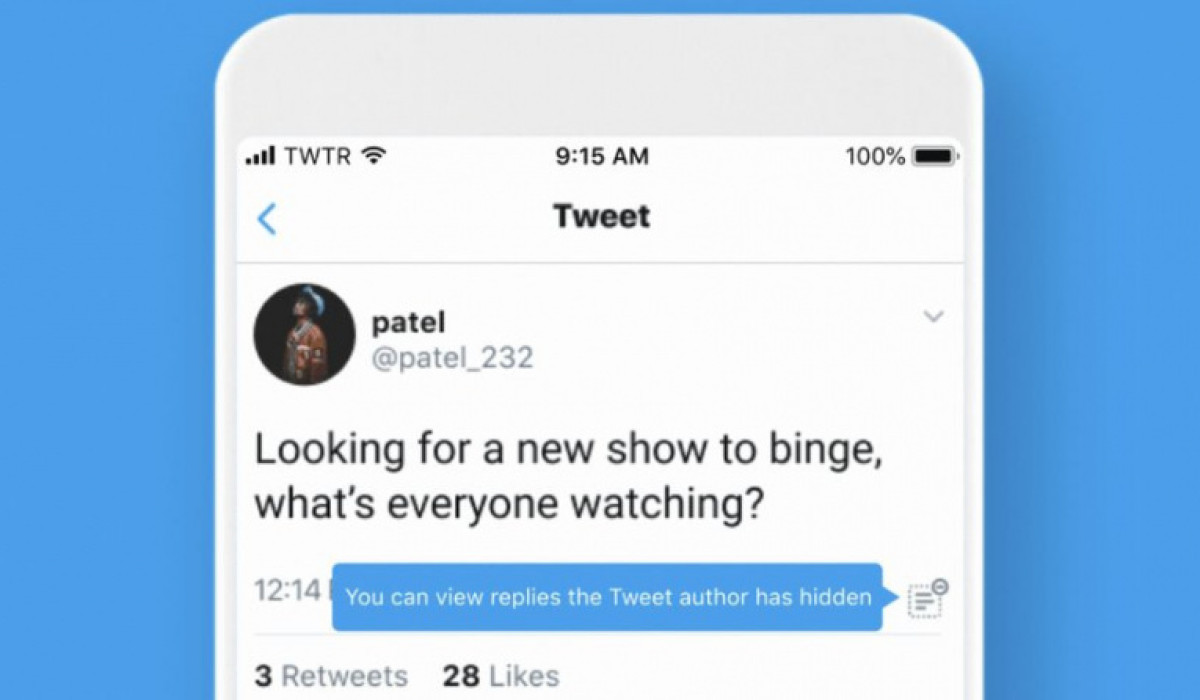This screenshot has width=1200, height=700.
Task: Expand the tweet options chevron
Action: click(x=933, y=317)
